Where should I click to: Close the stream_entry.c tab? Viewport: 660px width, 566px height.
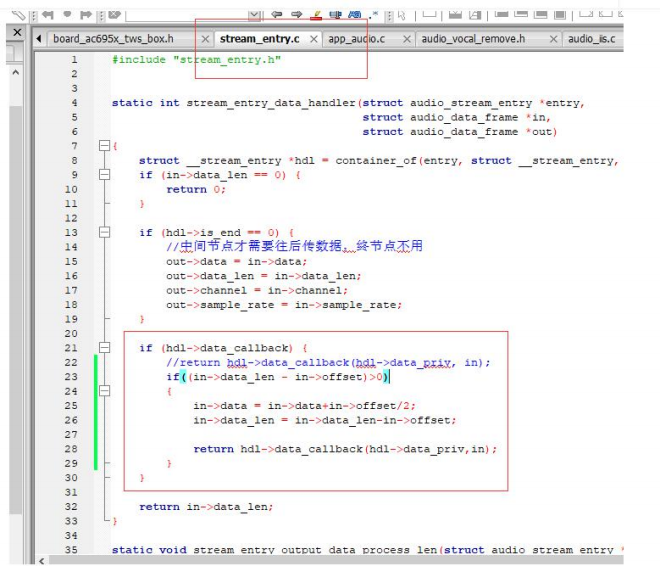314,39
